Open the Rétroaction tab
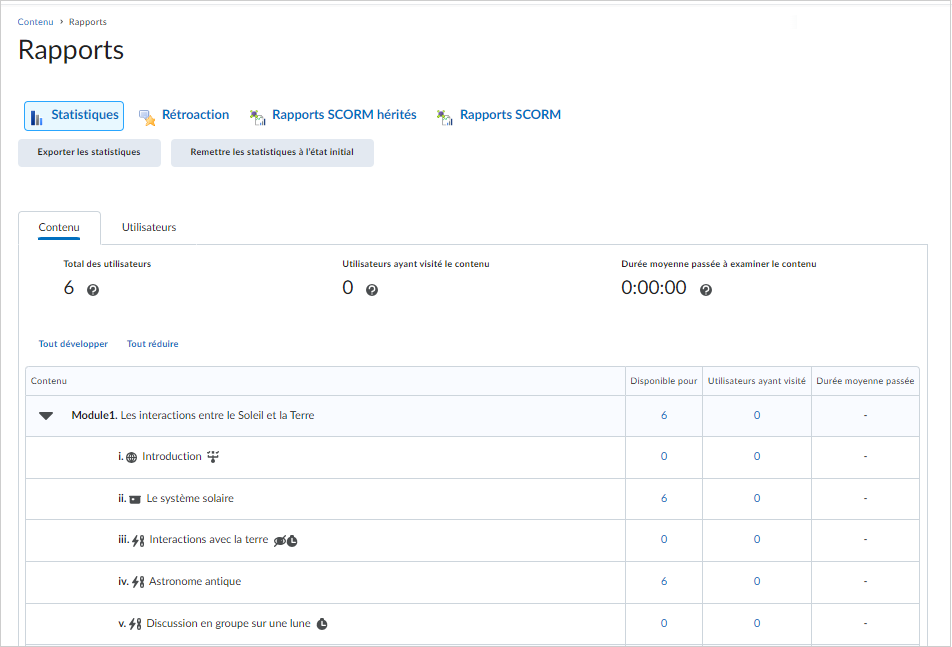The height and width of the screenshot is (647, 952). pyautogui.click(x=184, y=115)
